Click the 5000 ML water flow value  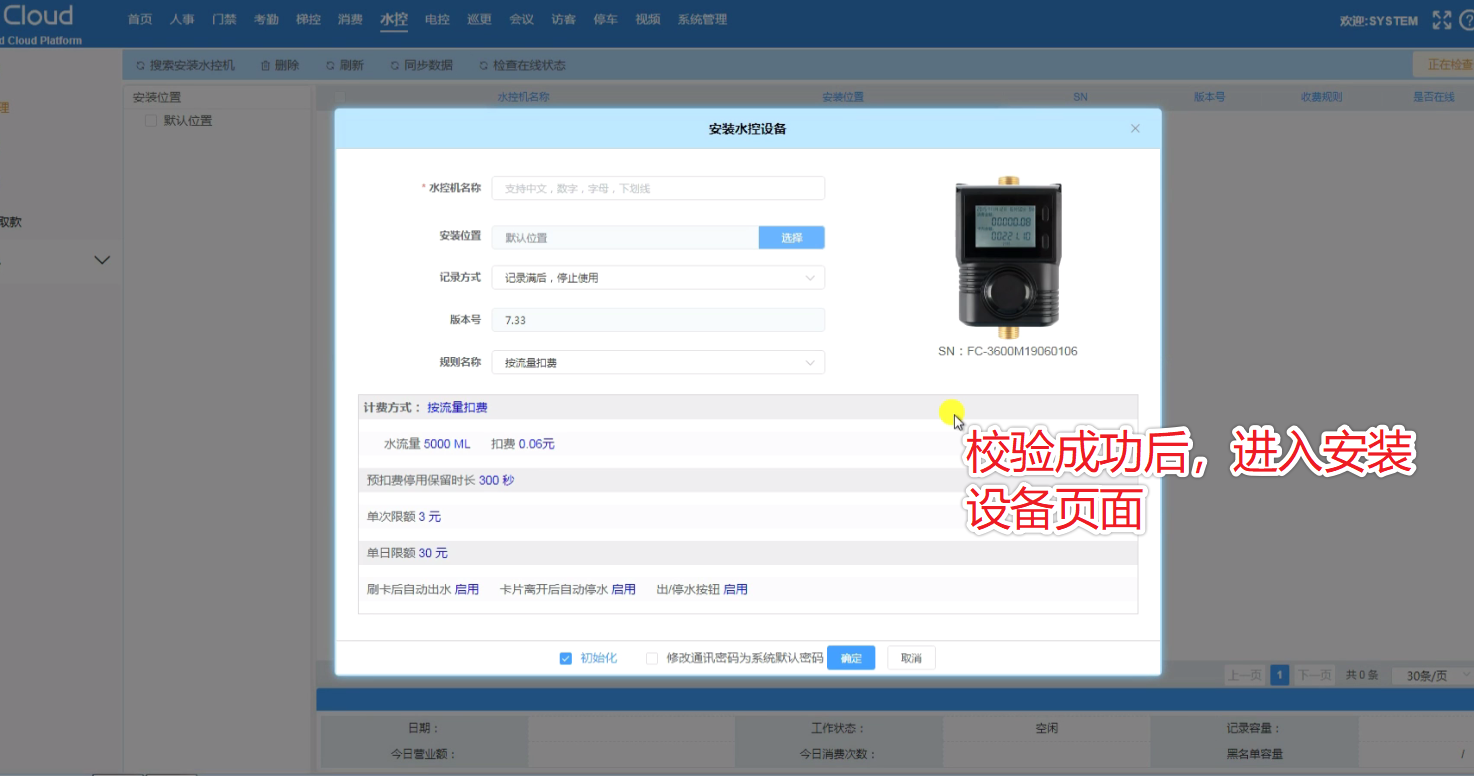point(447,444)
